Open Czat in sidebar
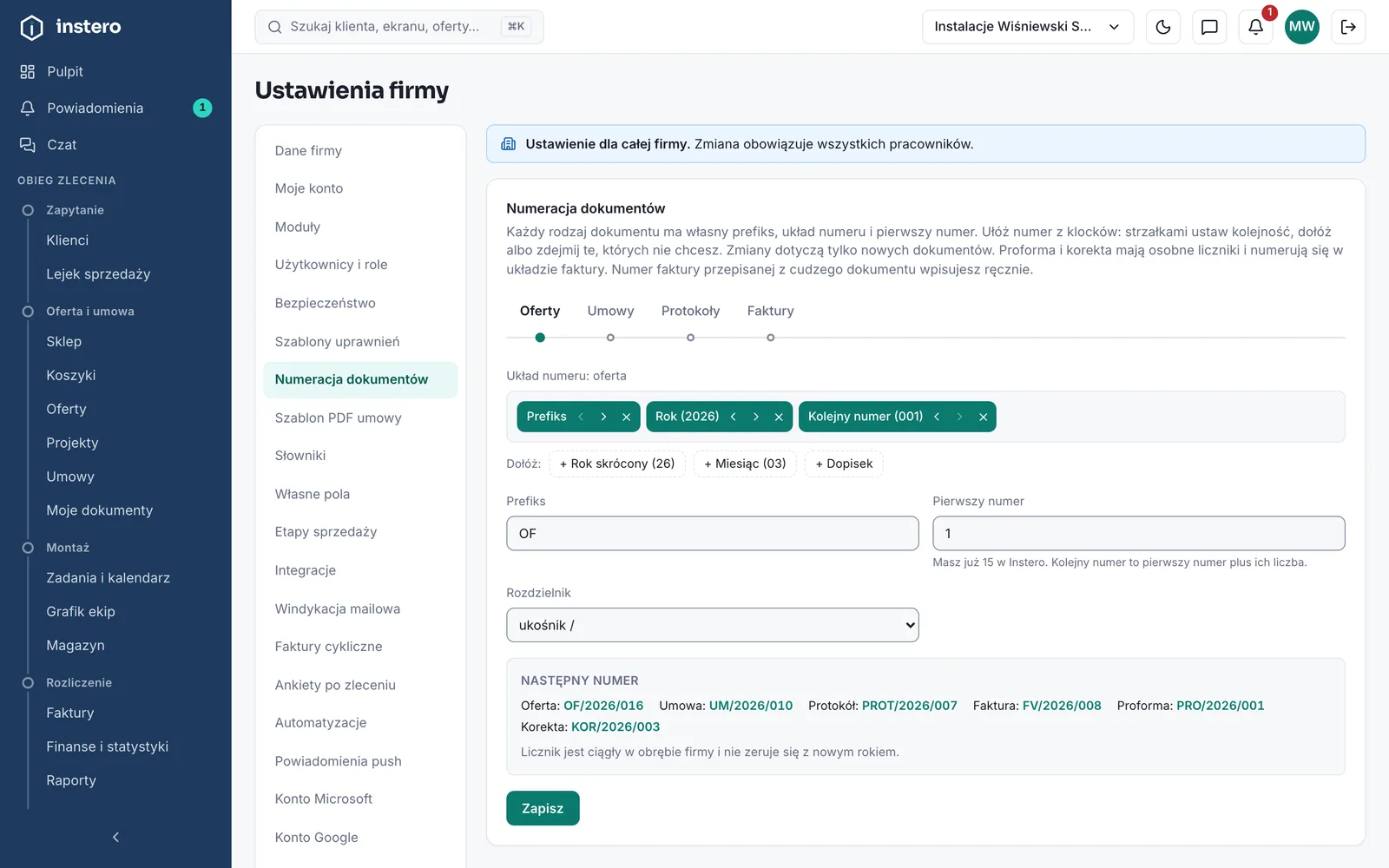Screen dimensions: 1389x868 click(x=115, y=144)
